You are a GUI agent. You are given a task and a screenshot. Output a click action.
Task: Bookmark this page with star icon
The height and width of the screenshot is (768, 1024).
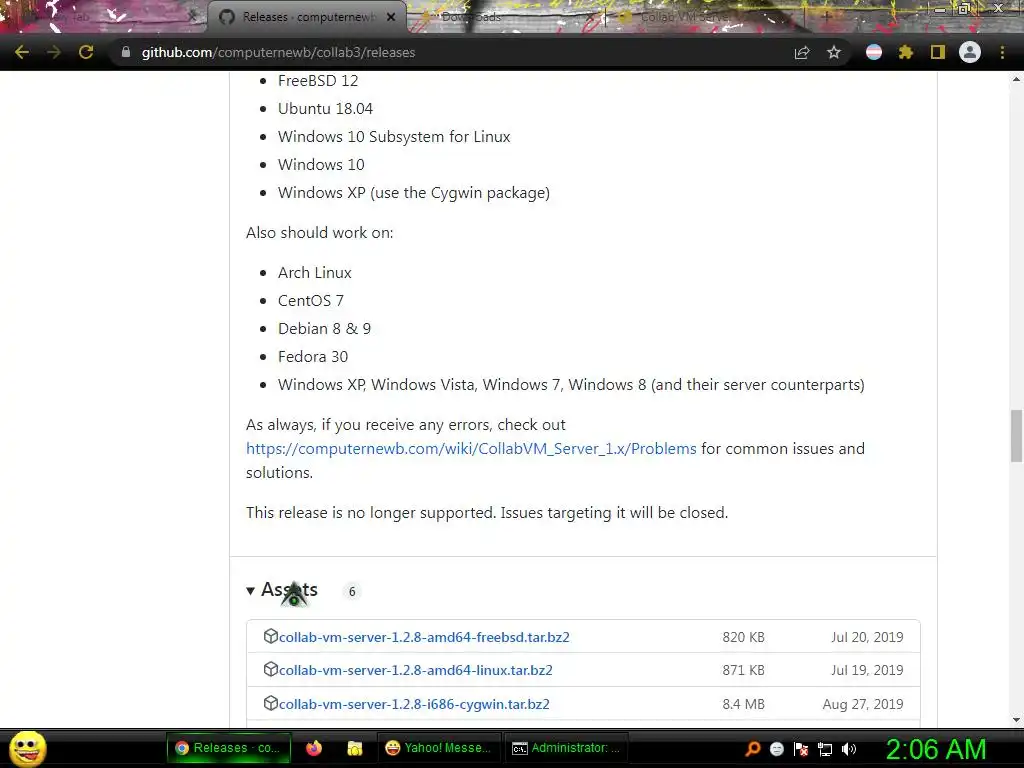[x=834, y=52]
